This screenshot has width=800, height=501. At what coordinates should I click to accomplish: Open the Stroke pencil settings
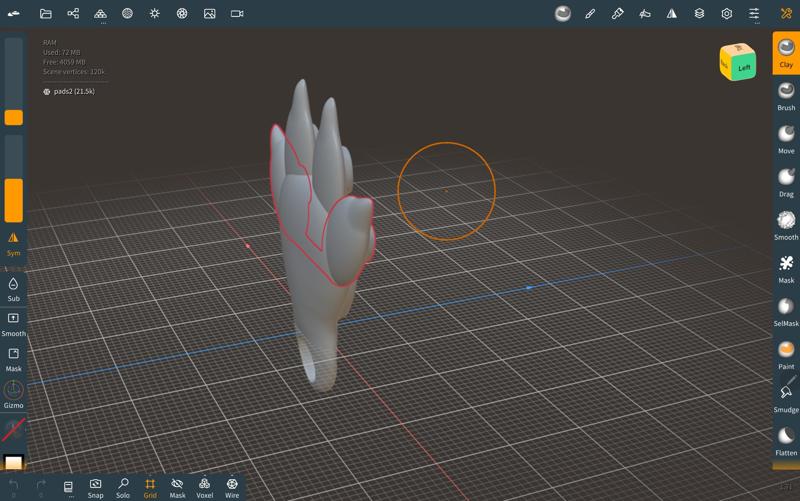click(590, 14)
